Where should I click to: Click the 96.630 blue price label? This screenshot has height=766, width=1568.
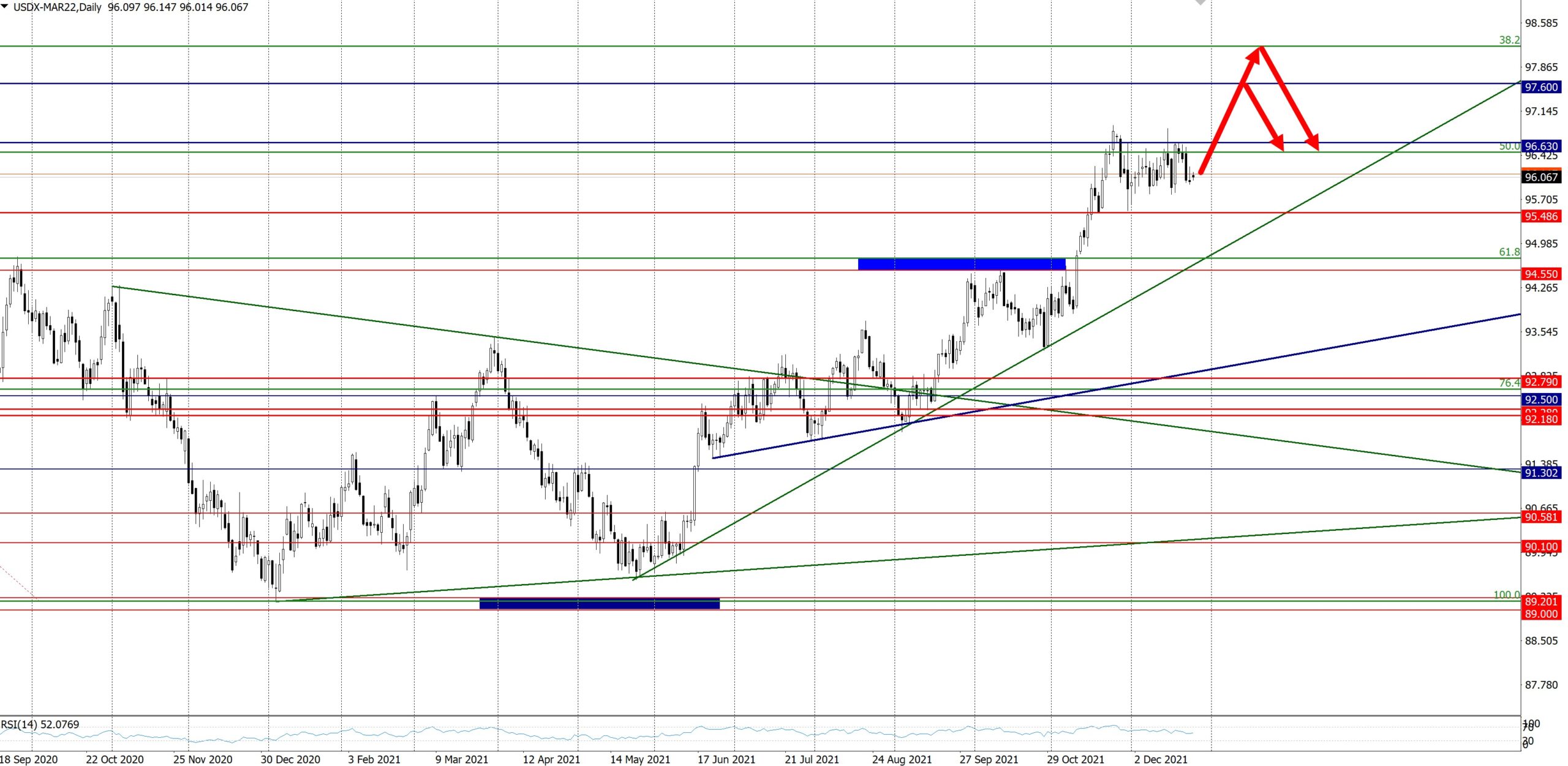coord(1540,146)
